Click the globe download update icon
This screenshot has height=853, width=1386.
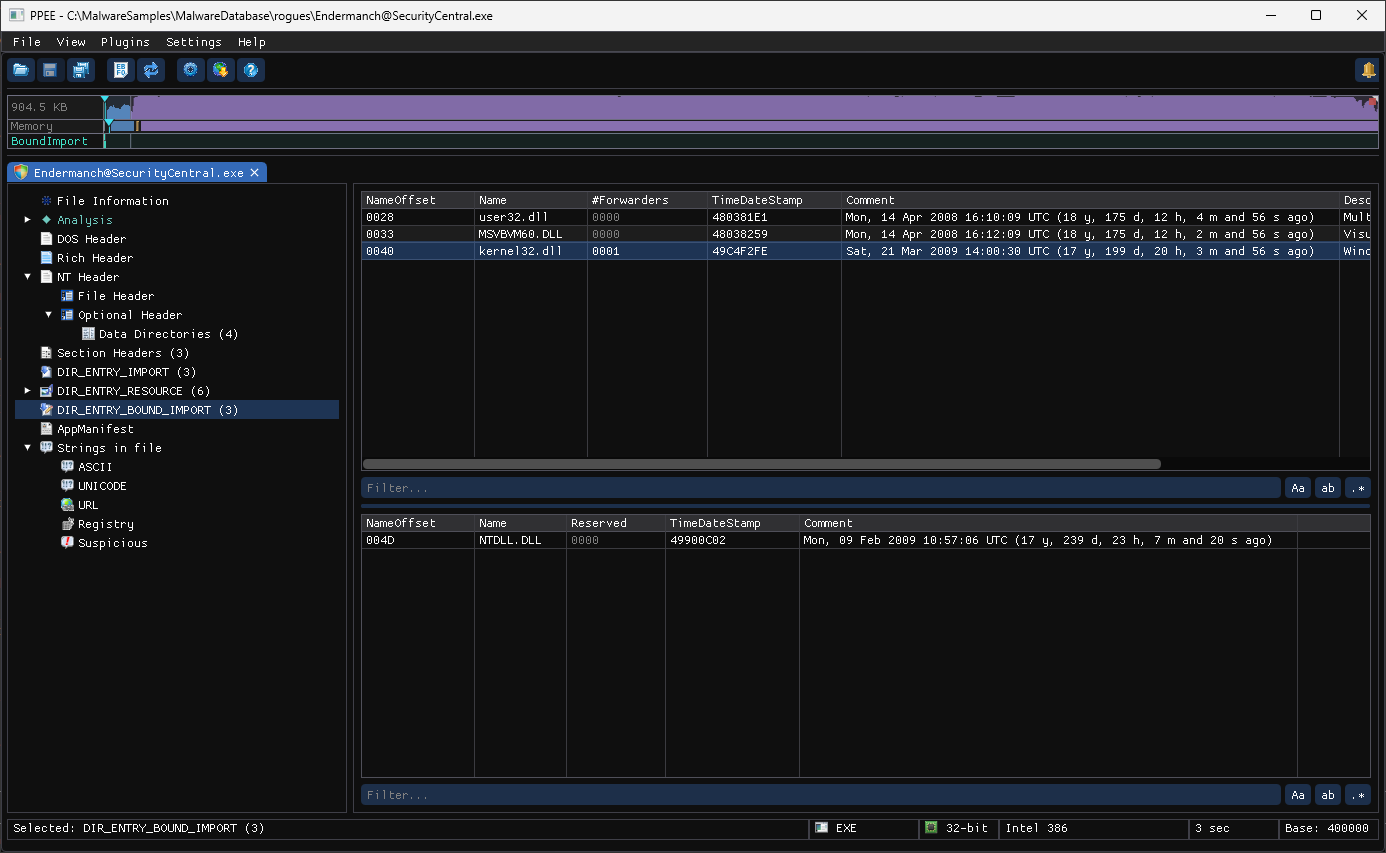(220, 70)
